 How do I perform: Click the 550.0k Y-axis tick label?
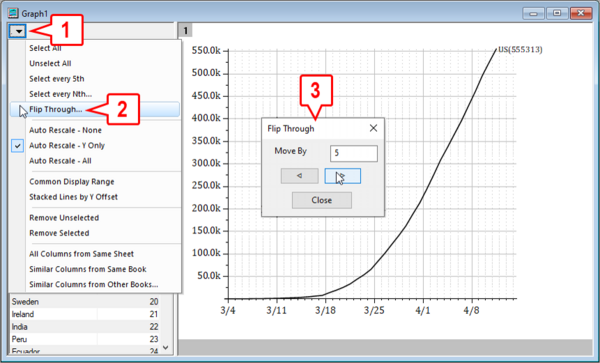coord(206,50)
